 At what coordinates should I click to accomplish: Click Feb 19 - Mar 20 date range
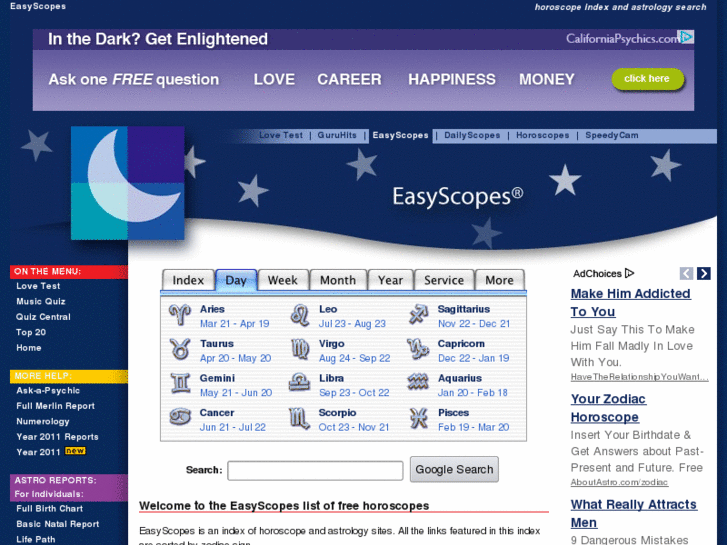[473, 427]
